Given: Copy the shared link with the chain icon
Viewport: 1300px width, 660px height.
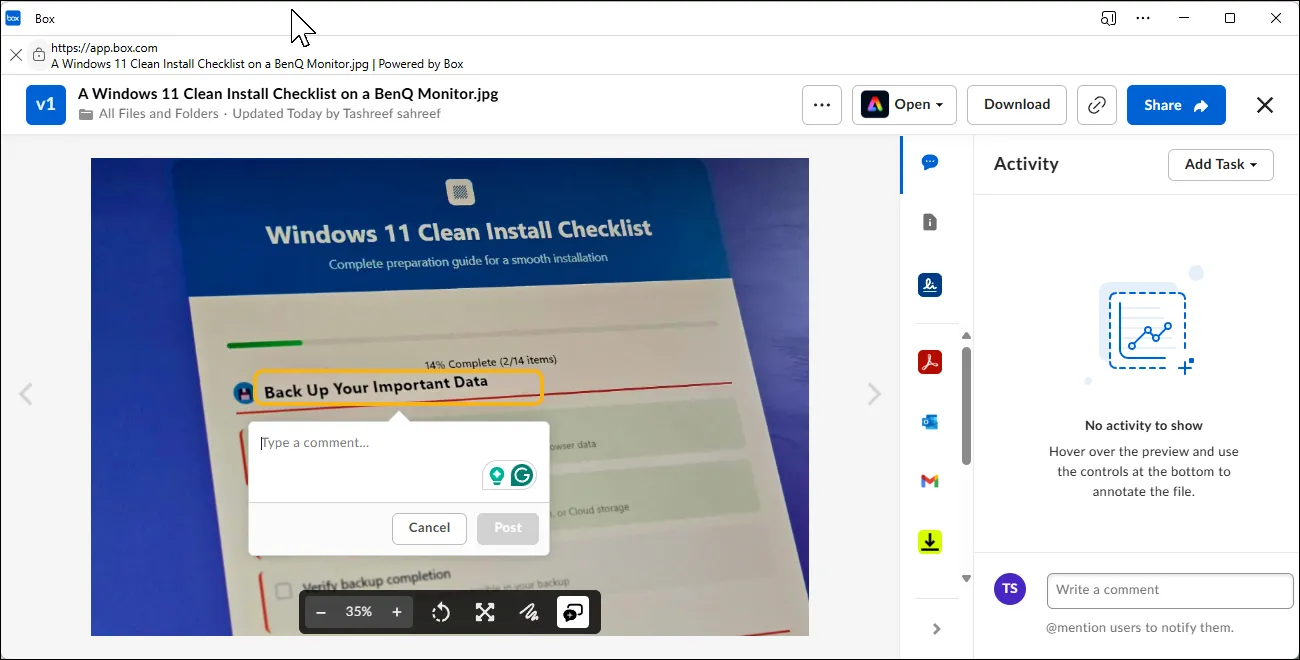Looking at the screenshot, I should click(1097, 105).
